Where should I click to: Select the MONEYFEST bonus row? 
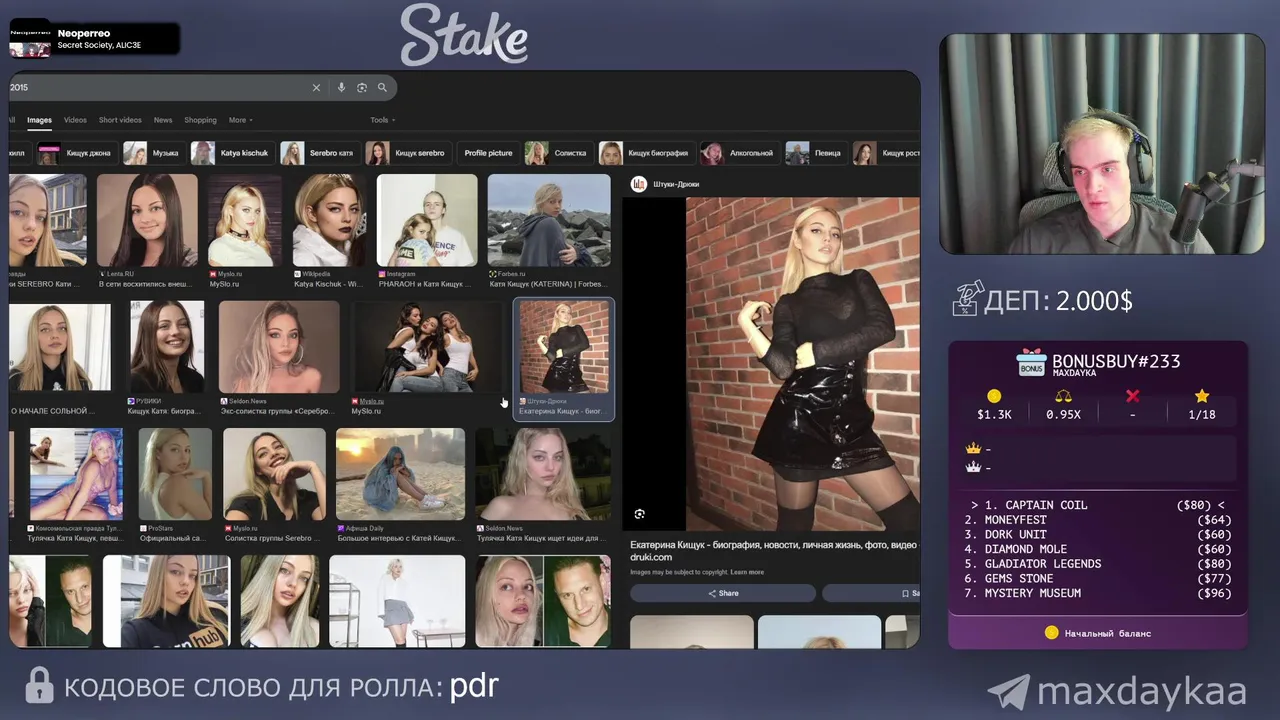pos(1098,520)
